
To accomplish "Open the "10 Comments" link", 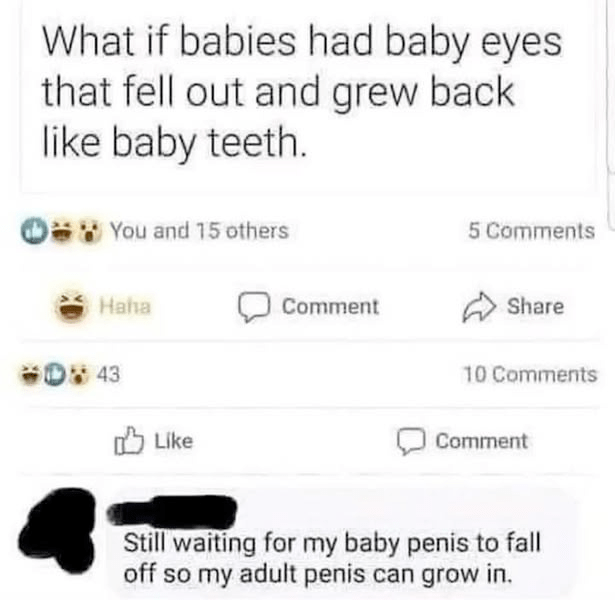I will (529, 374).
